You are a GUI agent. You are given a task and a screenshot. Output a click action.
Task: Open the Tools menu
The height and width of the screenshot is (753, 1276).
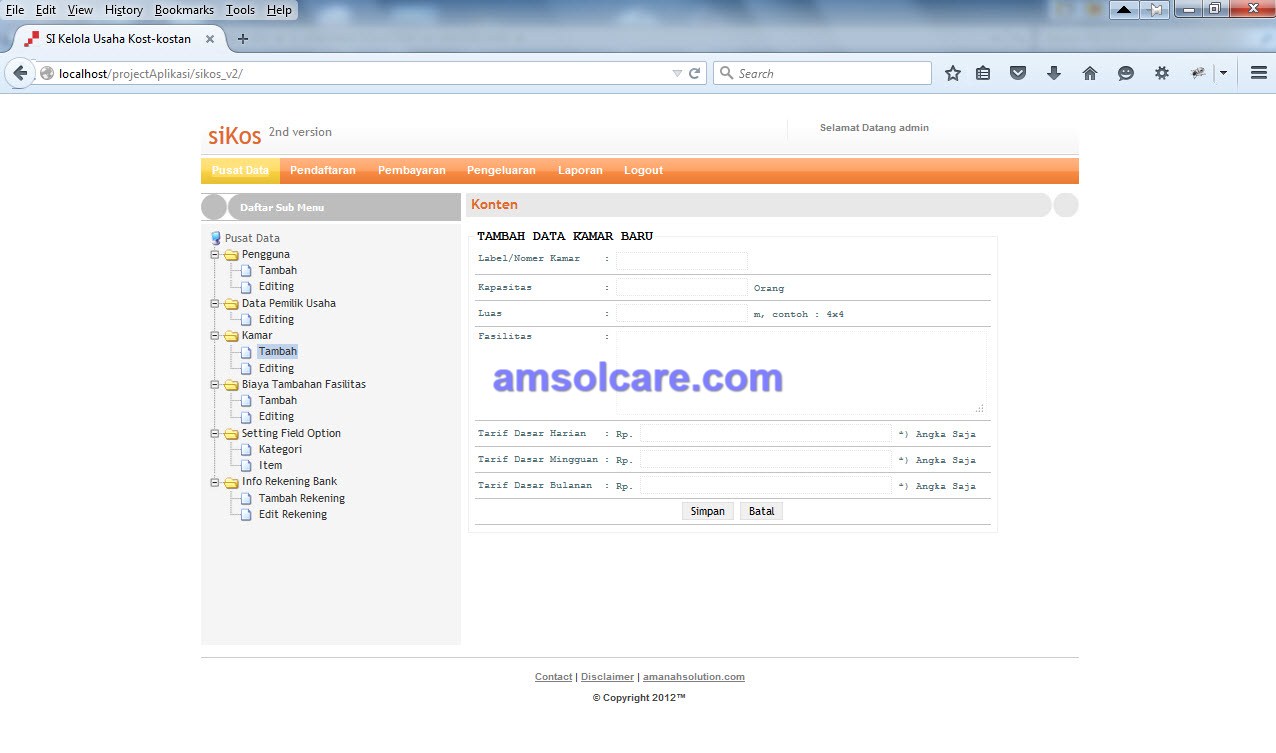coord(240,10)
